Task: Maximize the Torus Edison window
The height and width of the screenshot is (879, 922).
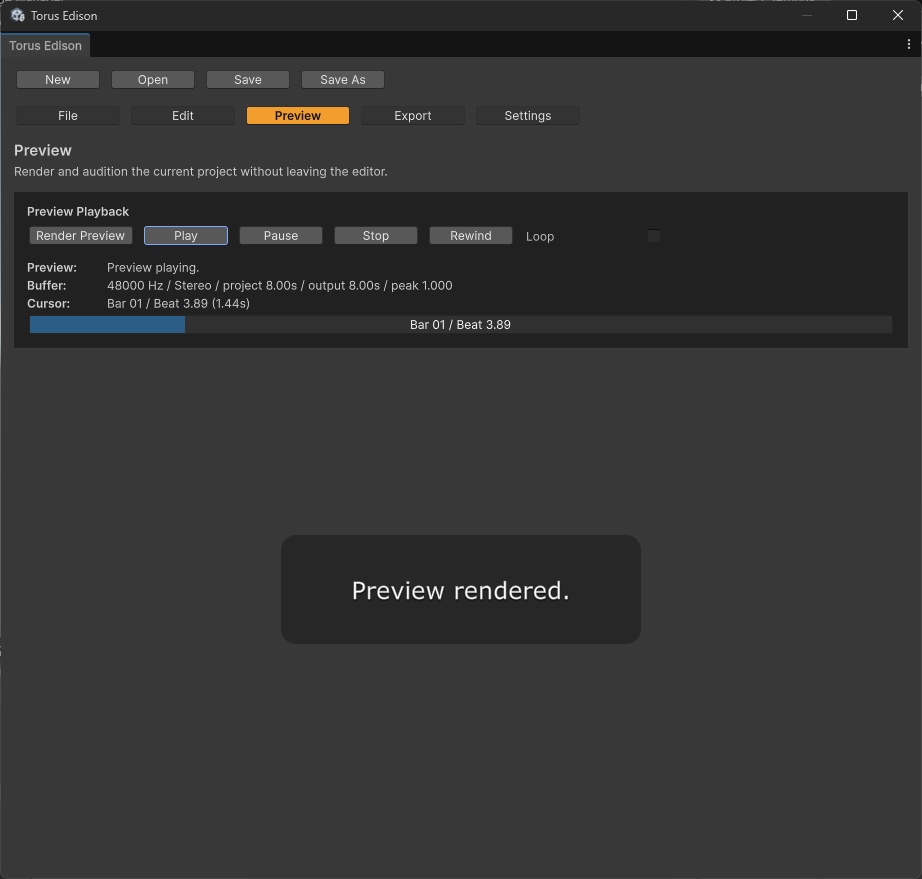Action: tap(851, 15)
